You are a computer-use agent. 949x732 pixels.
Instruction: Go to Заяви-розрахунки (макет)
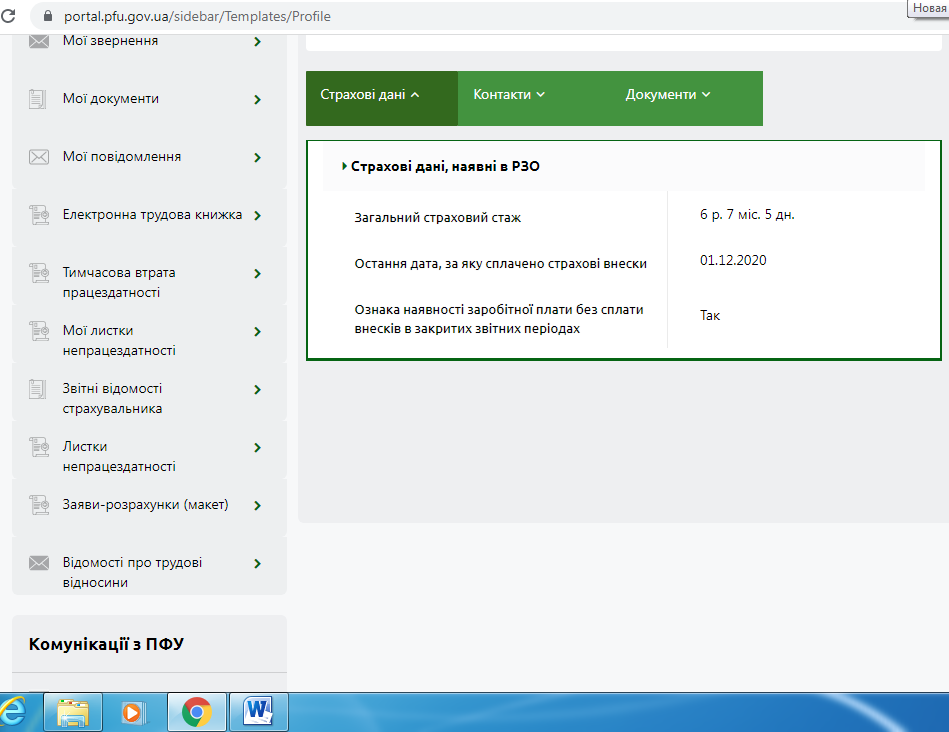[145, 505]
